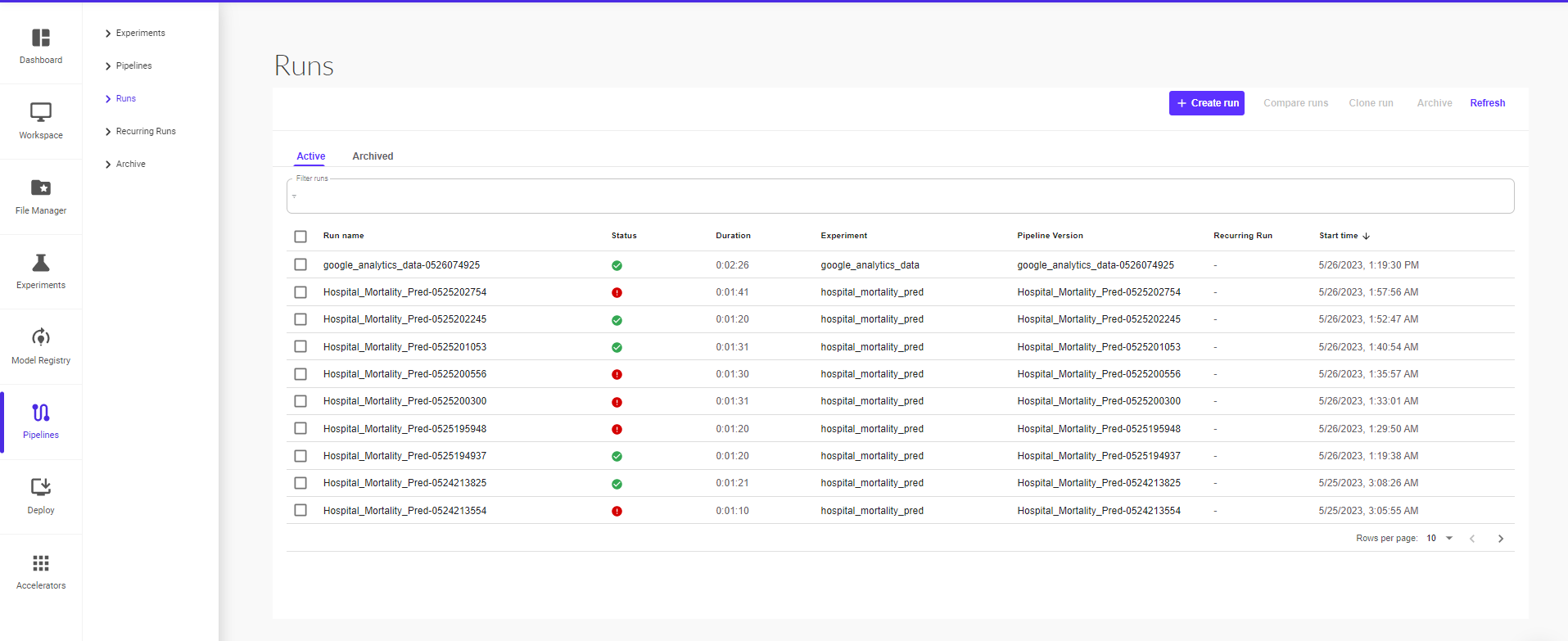
Task: Open run Hospital_Mortality_Pred-0525200300
Action: 404,401
